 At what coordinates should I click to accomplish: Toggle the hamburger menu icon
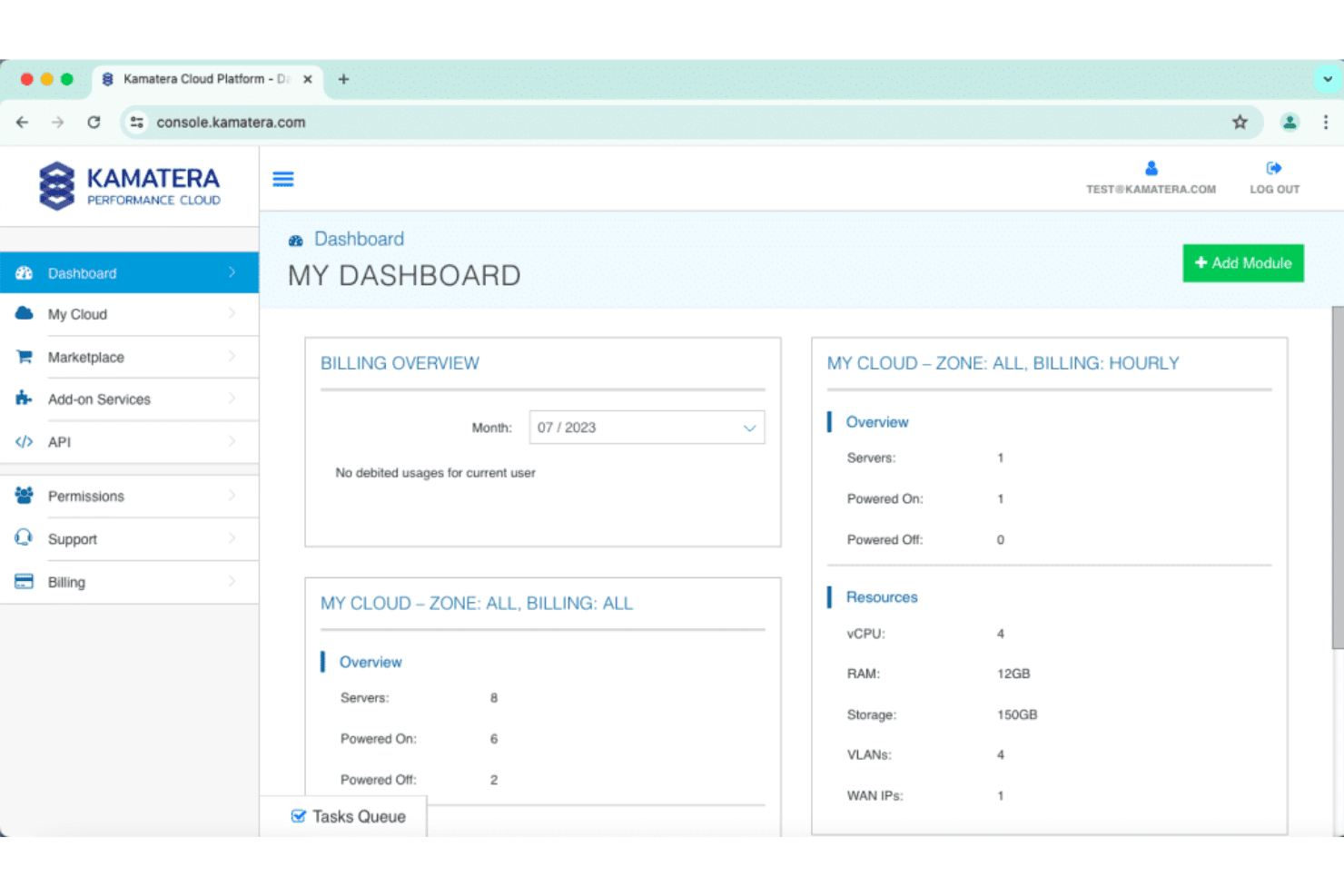coord(283,179)
